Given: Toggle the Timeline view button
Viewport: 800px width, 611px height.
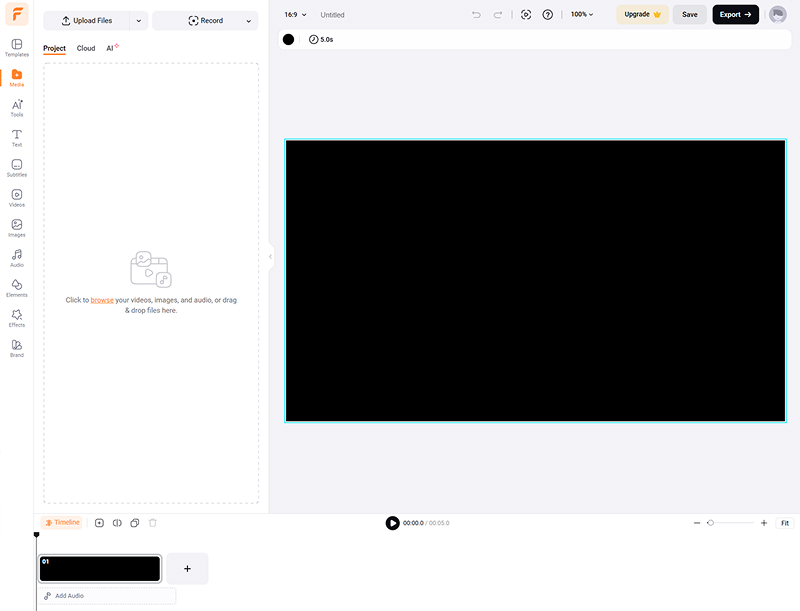Looking at the screenshot, I should [62, 523].
